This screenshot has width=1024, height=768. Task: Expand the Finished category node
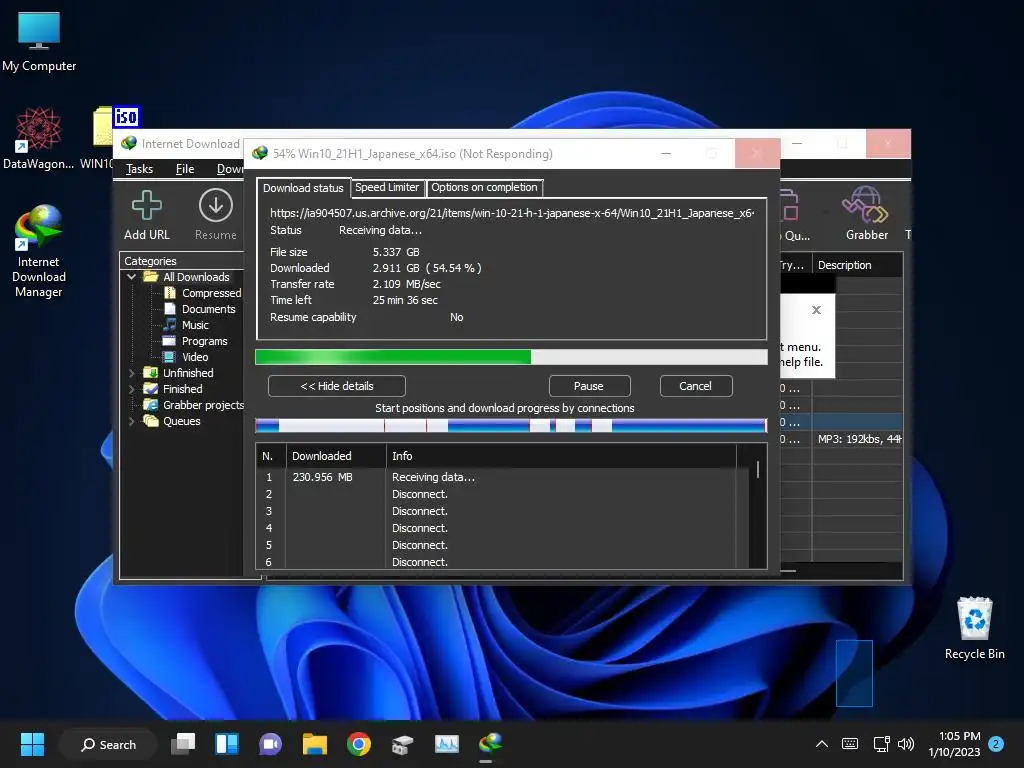[132, 389]
